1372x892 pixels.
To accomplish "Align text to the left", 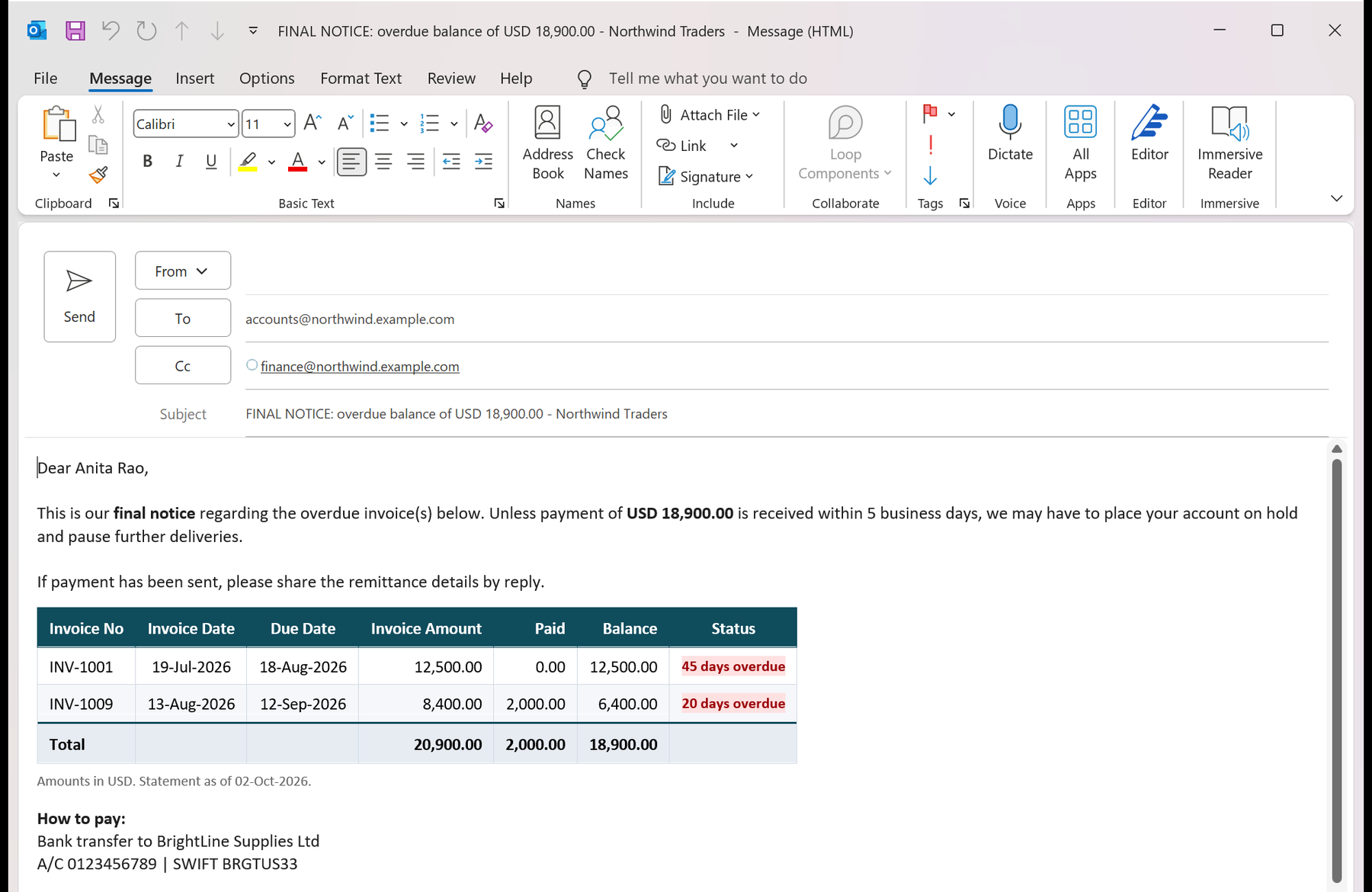I will tap(351, 162).
